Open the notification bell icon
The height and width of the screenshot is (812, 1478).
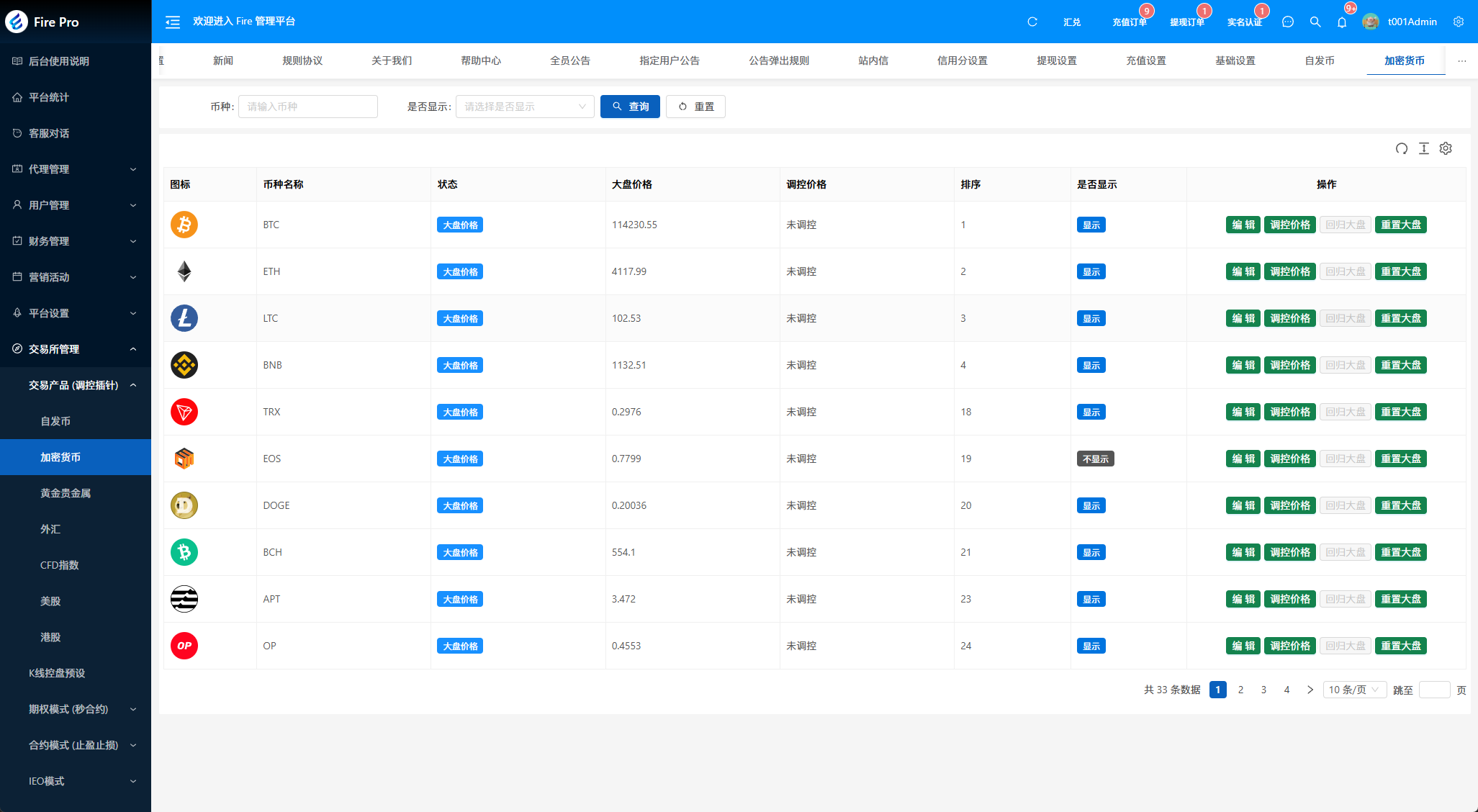(1342, 22)
